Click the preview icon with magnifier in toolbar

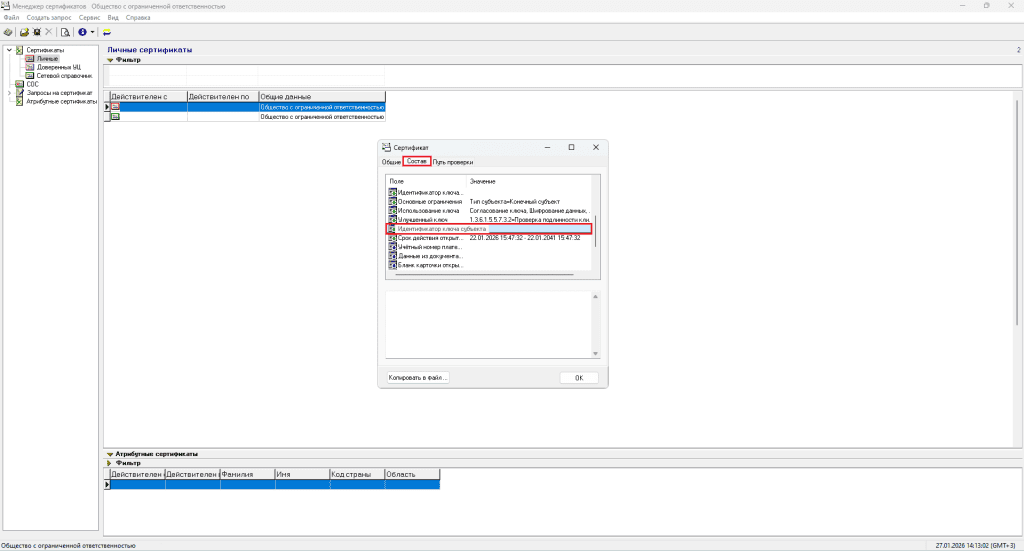tap(65, 32)
